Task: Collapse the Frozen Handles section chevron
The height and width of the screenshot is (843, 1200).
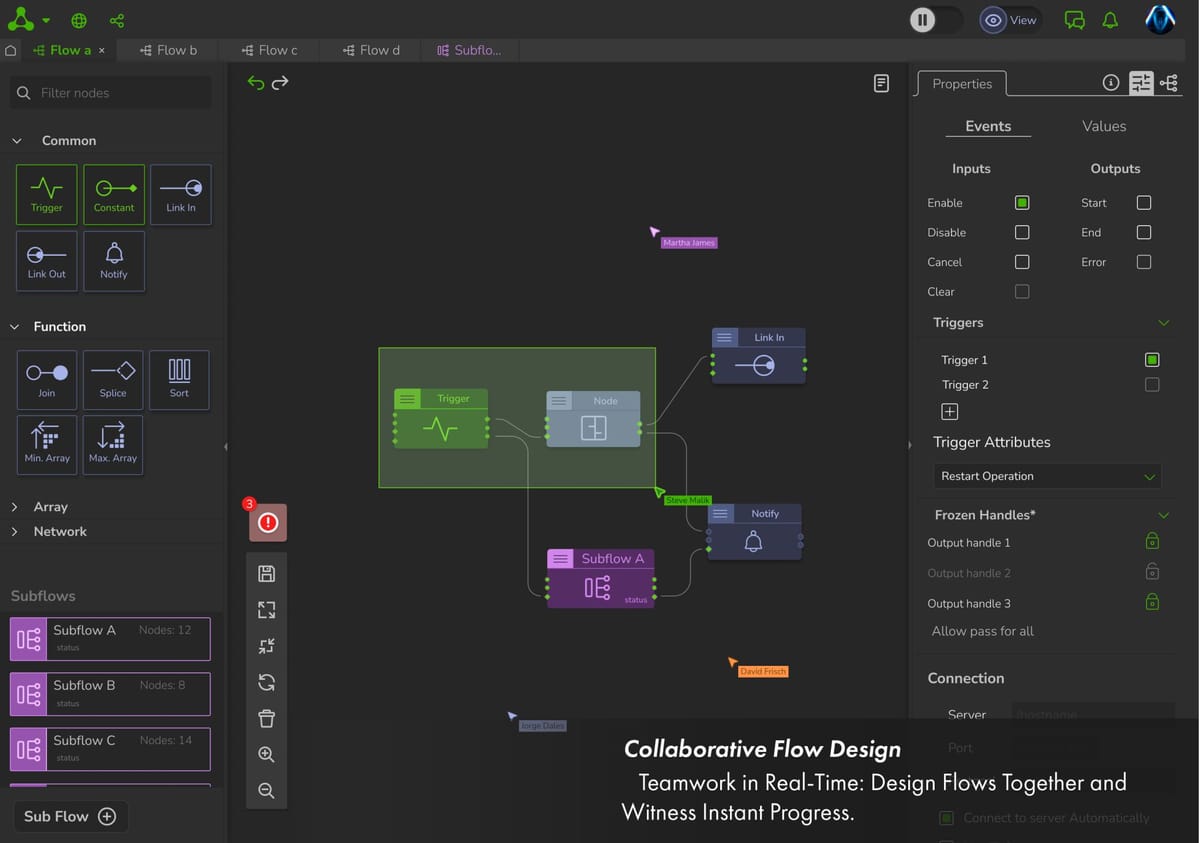Action: (1163, 515)
